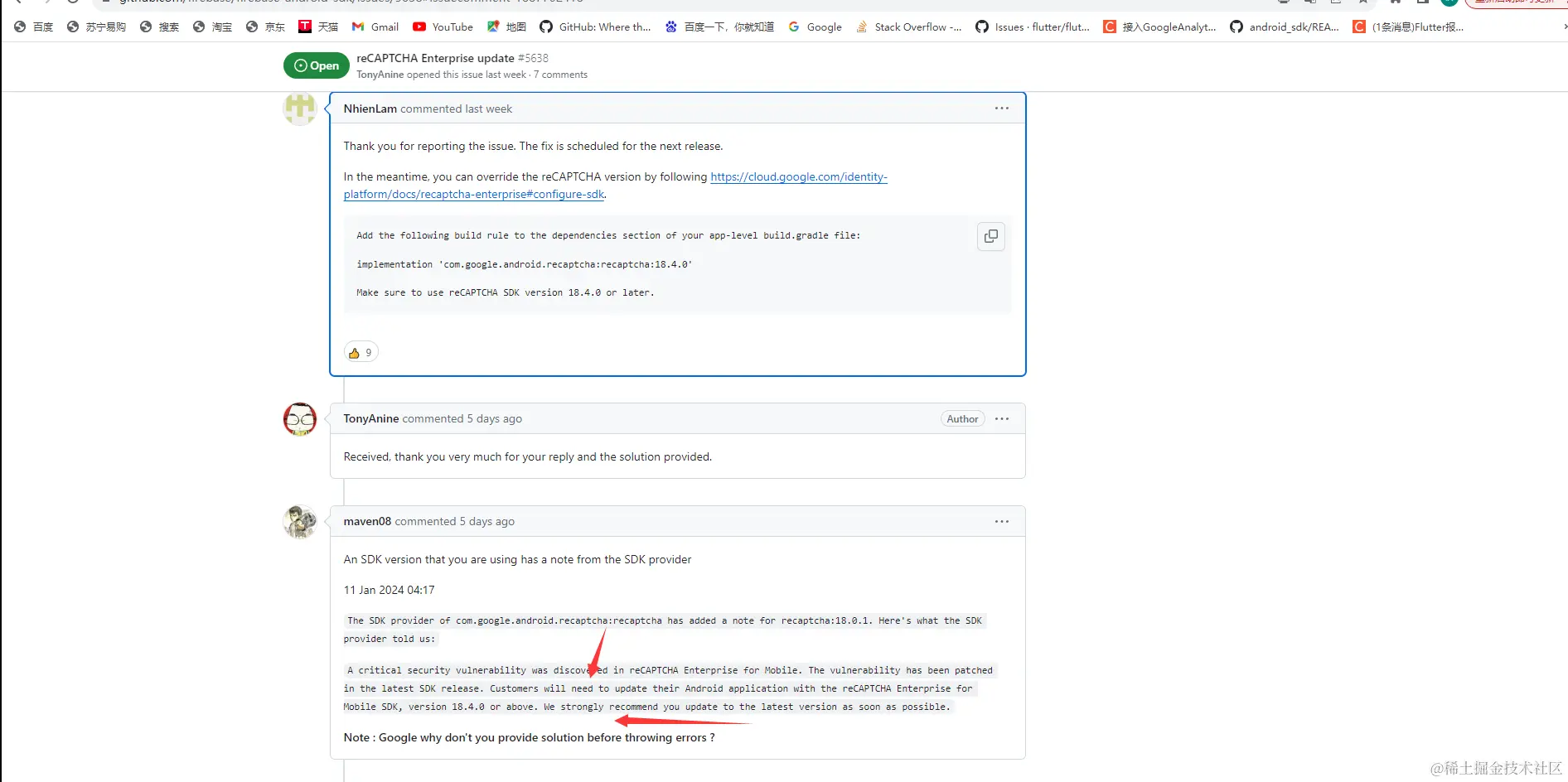
Task: Open maven08's avatar image
Action: (x=300, y=522)
